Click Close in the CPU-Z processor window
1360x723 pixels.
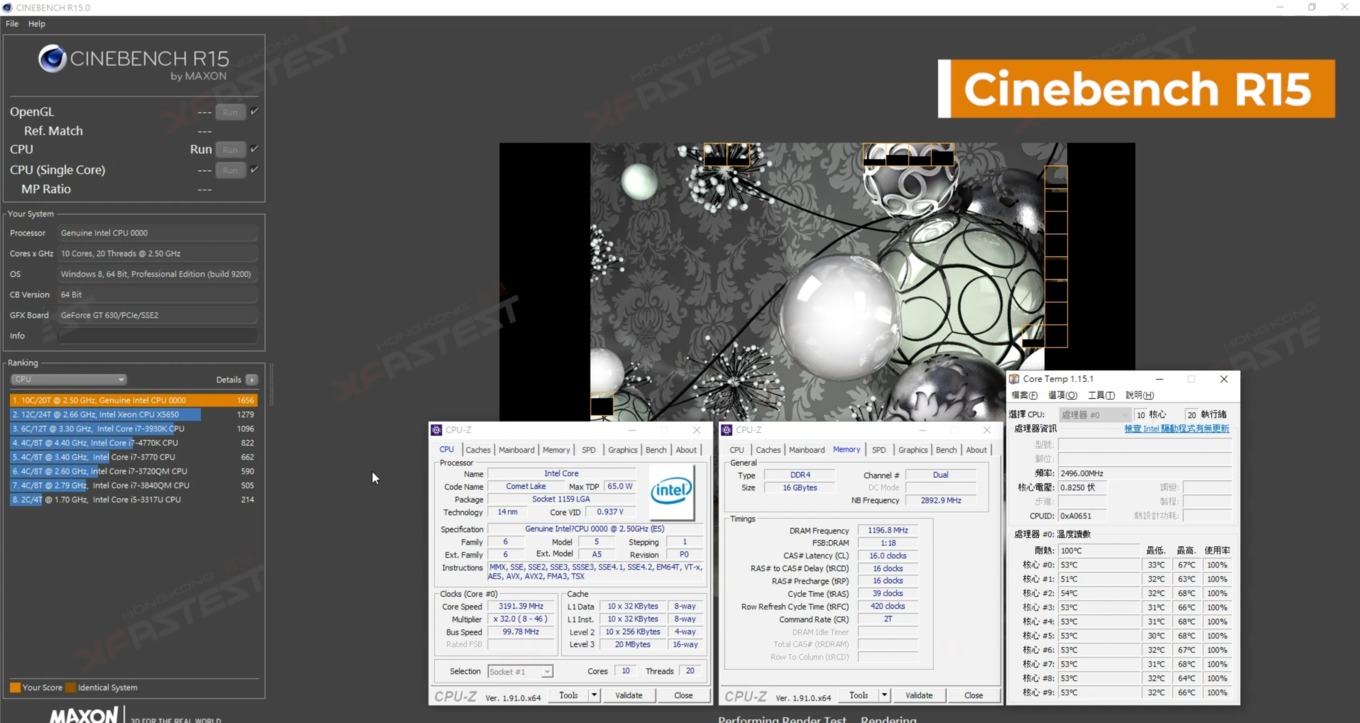[x=683, y=695]
